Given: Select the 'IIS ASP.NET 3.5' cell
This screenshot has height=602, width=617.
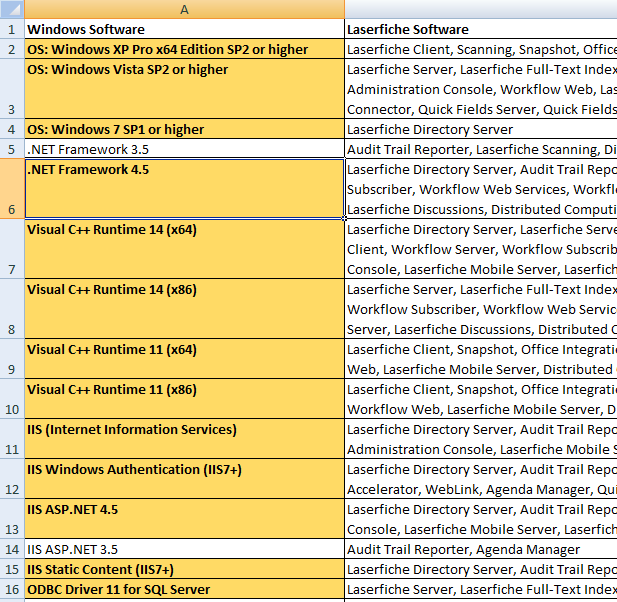Looking at the screenshot, I should click(185, 549).
